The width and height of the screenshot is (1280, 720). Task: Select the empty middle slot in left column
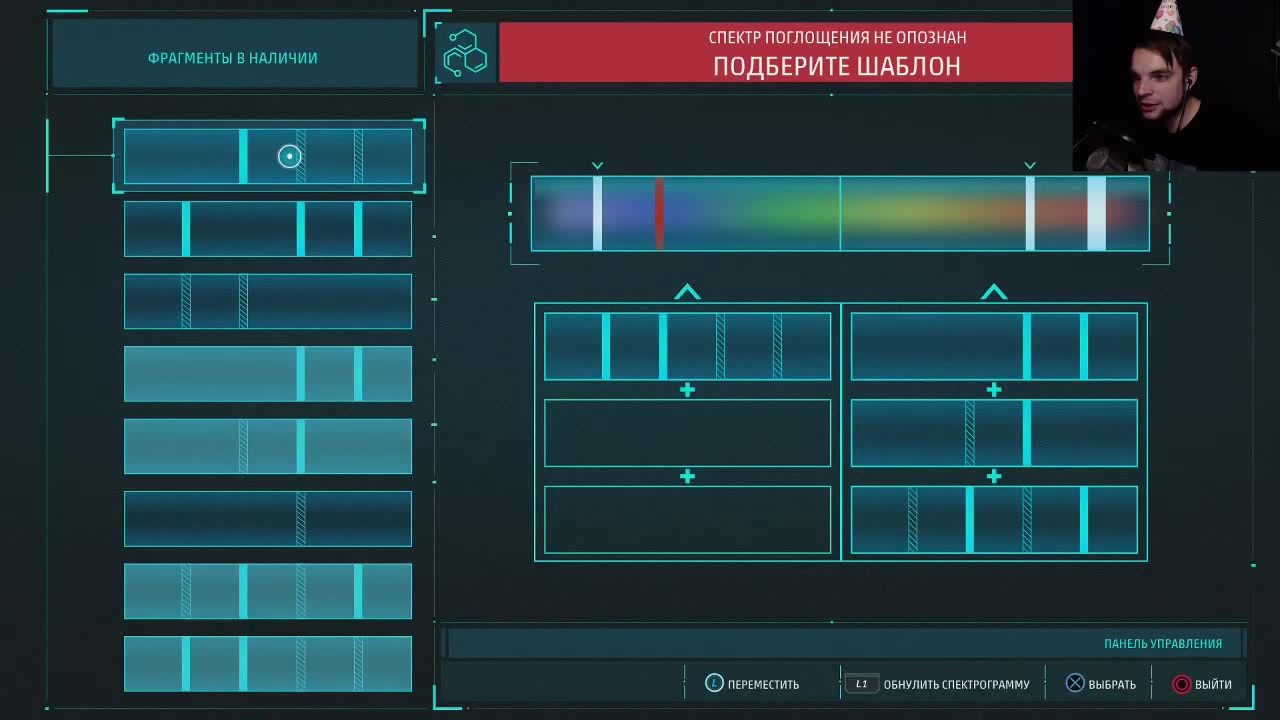tap(687, 433)
